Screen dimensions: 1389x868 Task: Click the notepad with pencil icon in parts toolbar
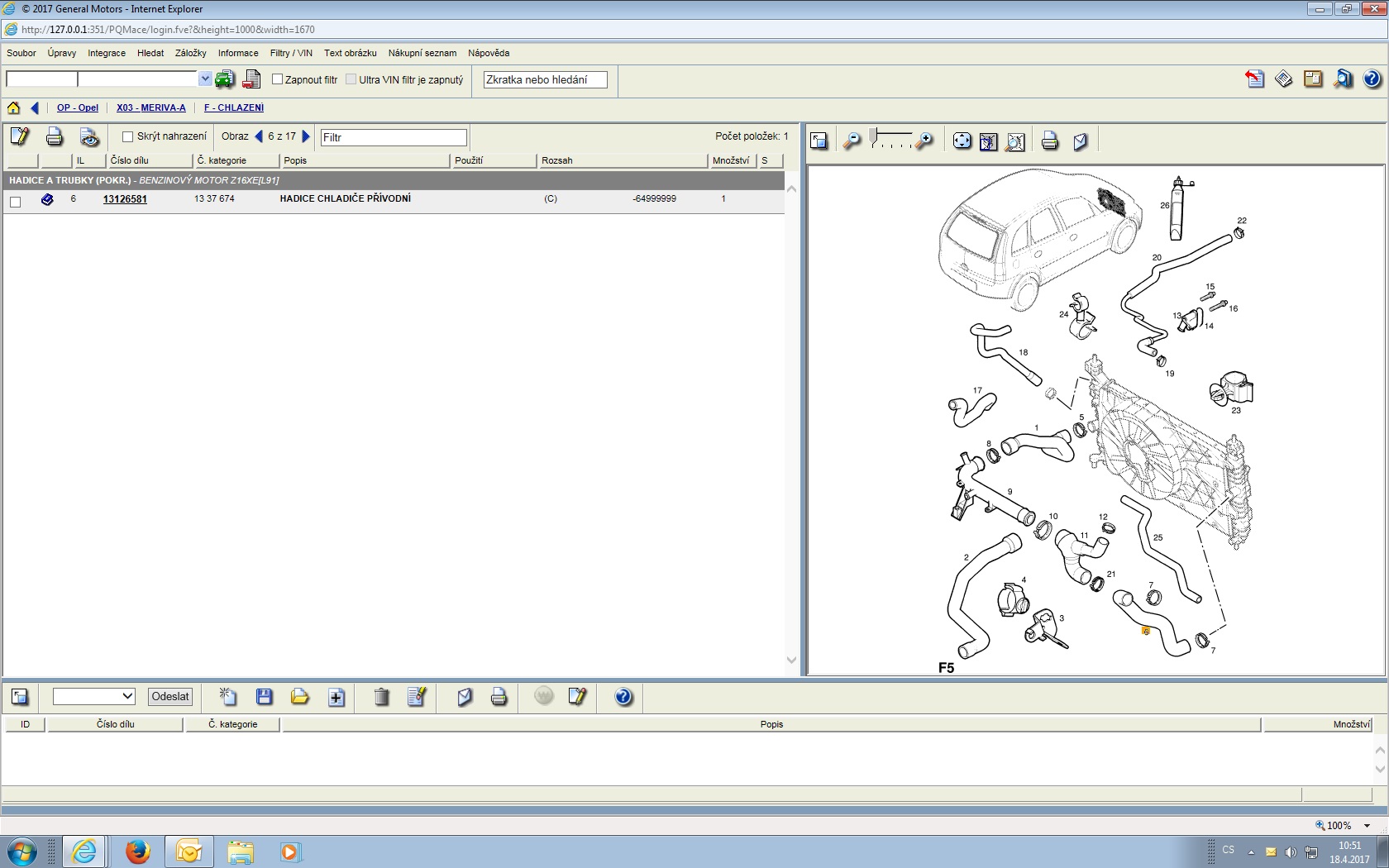[x=19, y=136]
